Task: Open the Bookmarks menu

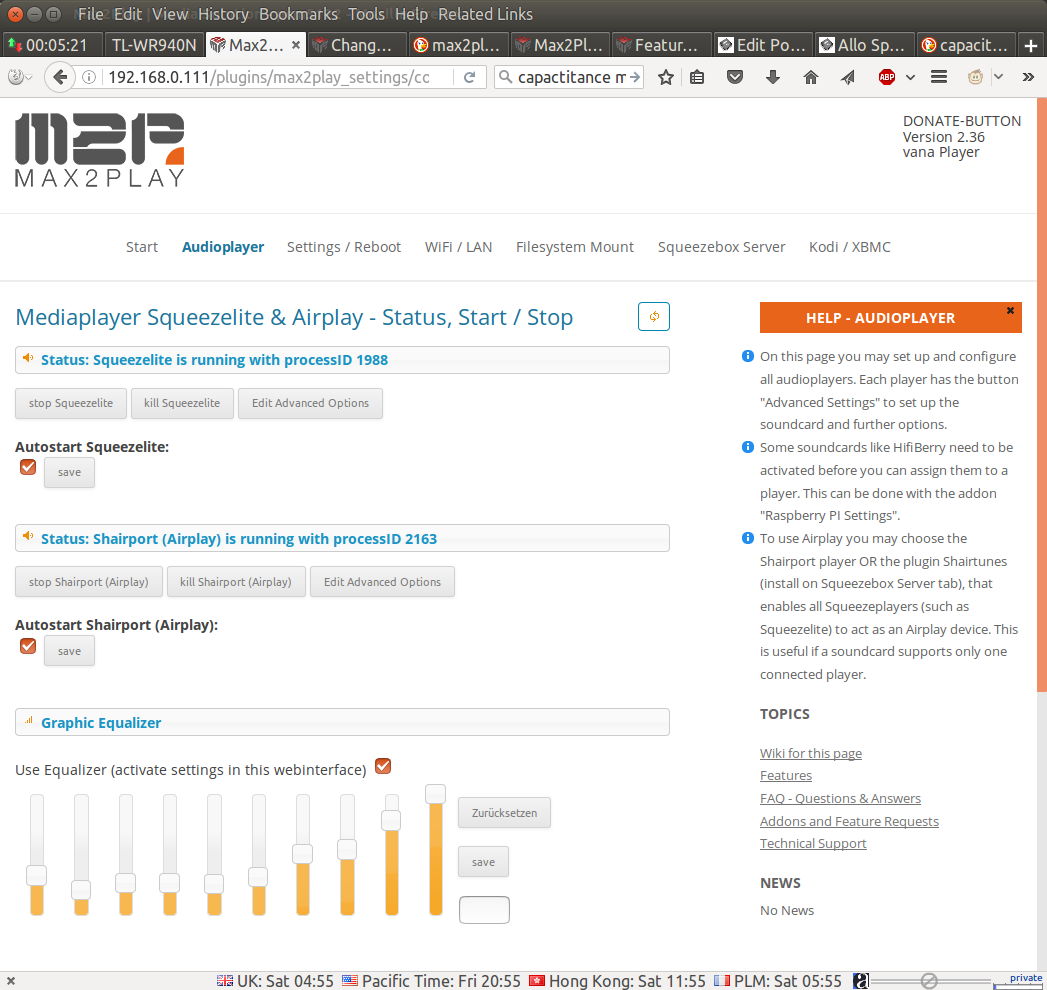Action: [x=298, y=14]
